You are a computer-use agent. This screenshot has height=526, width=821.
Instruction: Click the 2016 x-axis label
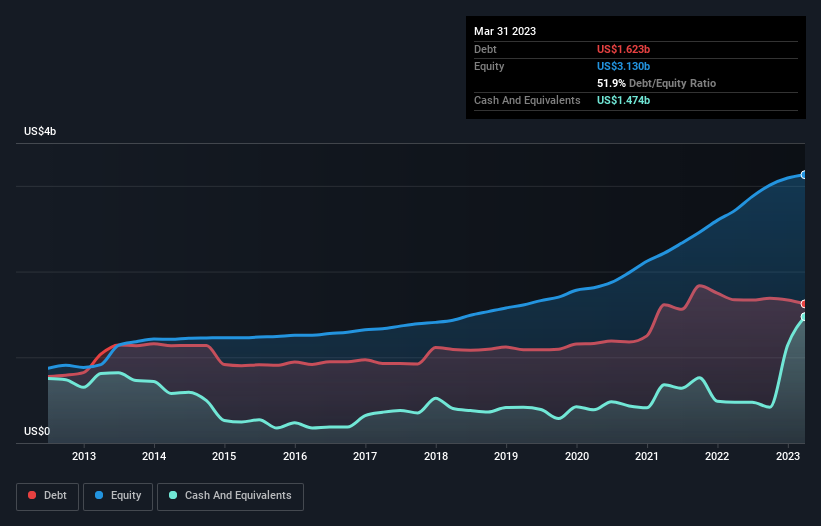[x=295, y=456]
